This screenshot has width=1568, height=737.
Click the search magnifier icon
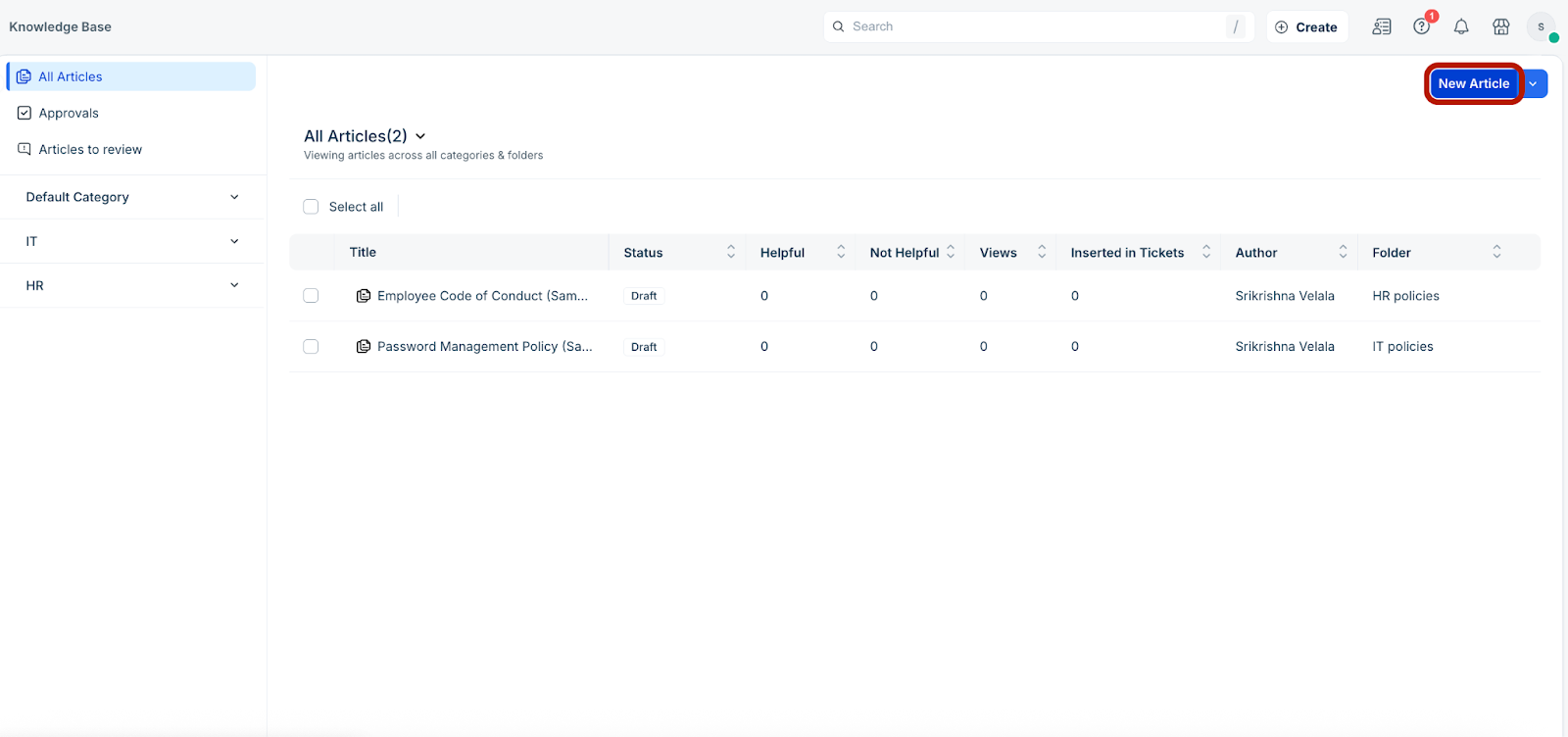839,26
